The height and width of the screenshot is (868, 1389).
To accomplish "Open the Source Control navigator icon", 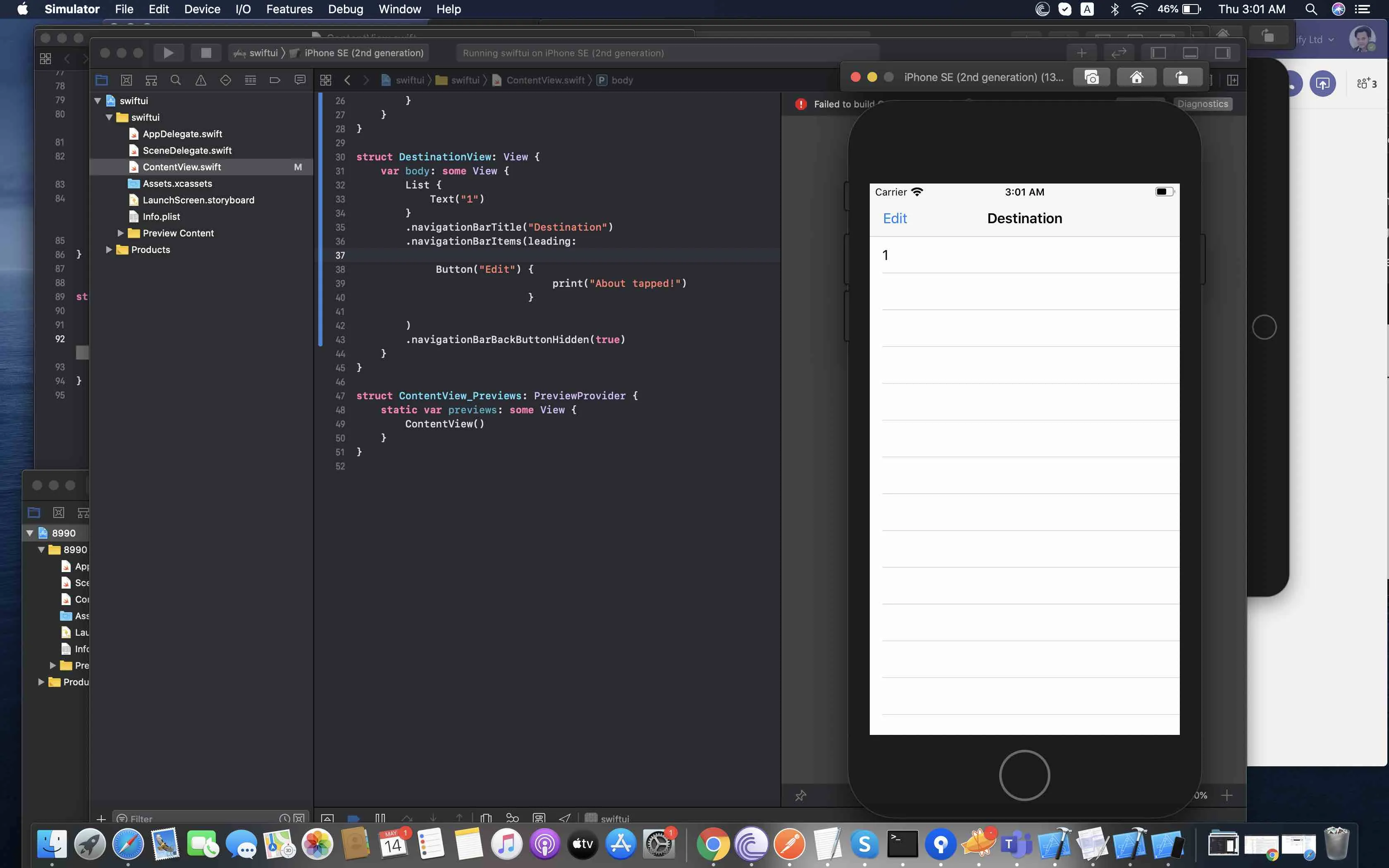I will [x=126, y=80].
